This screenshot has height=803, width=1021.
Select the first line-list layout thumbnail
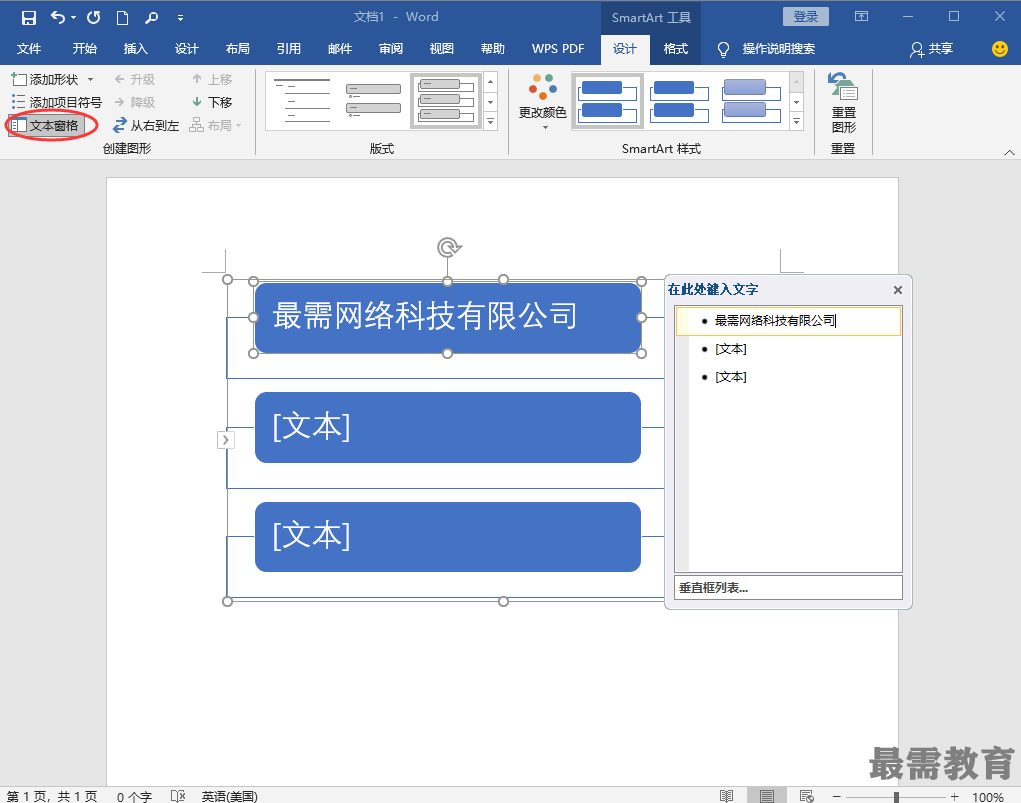click(x=302, y=101)
